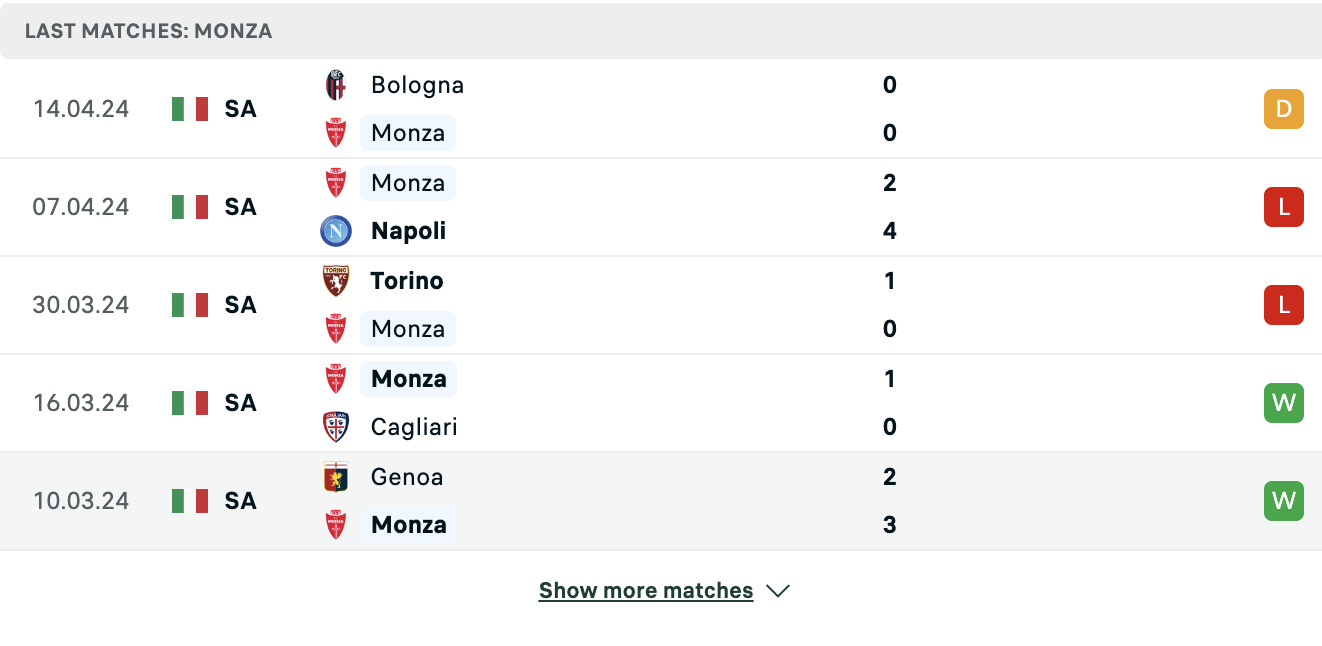Expand the Show more matches chevron

point(778,591)
